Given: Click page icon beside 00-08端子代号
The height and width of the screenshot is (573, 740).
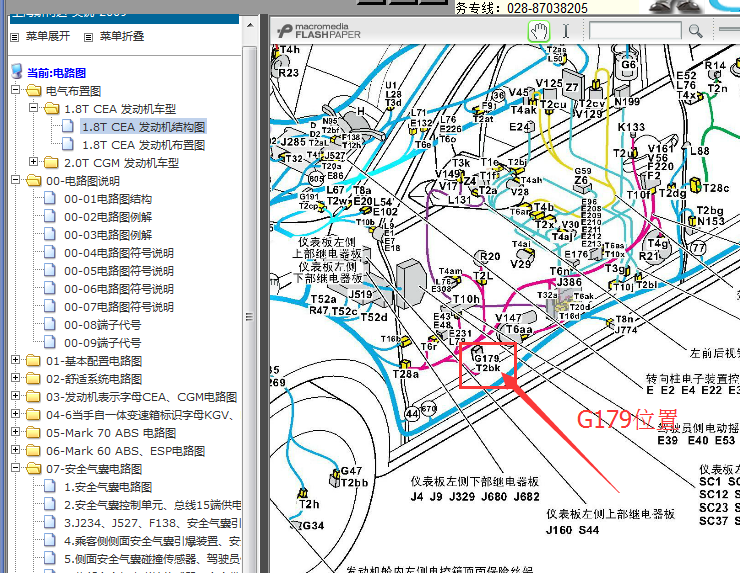Looking at the screenshot, I should [x=50, y=324].
